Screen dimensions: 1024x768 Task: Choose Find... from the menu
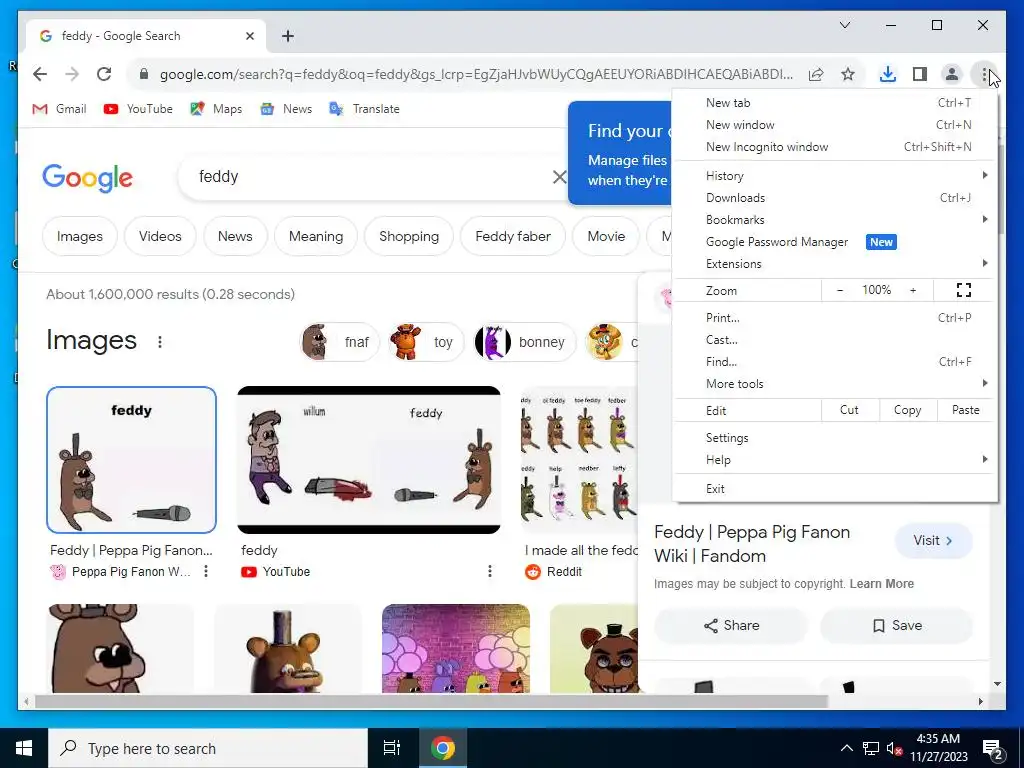[835, 362]
